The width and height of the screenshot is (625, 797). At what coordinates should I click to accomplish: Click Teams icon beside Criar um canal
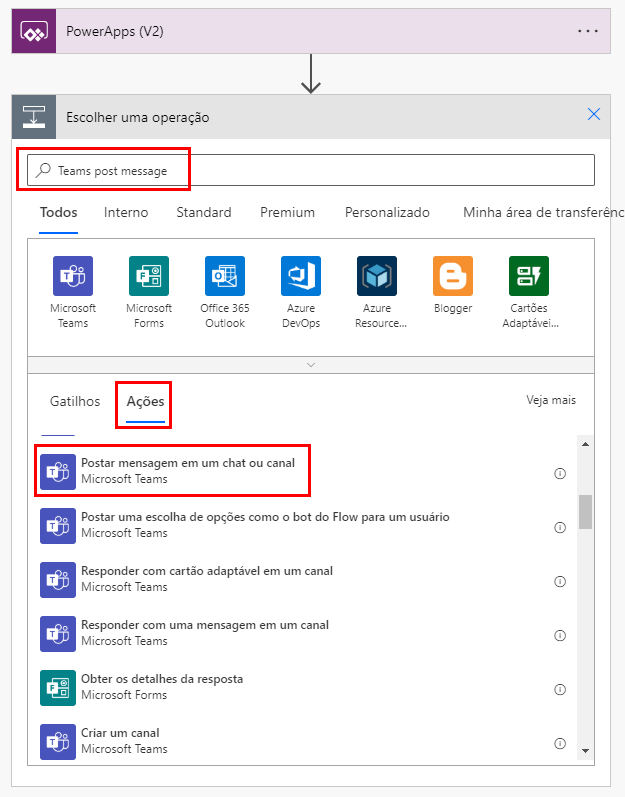click(58, 742)
